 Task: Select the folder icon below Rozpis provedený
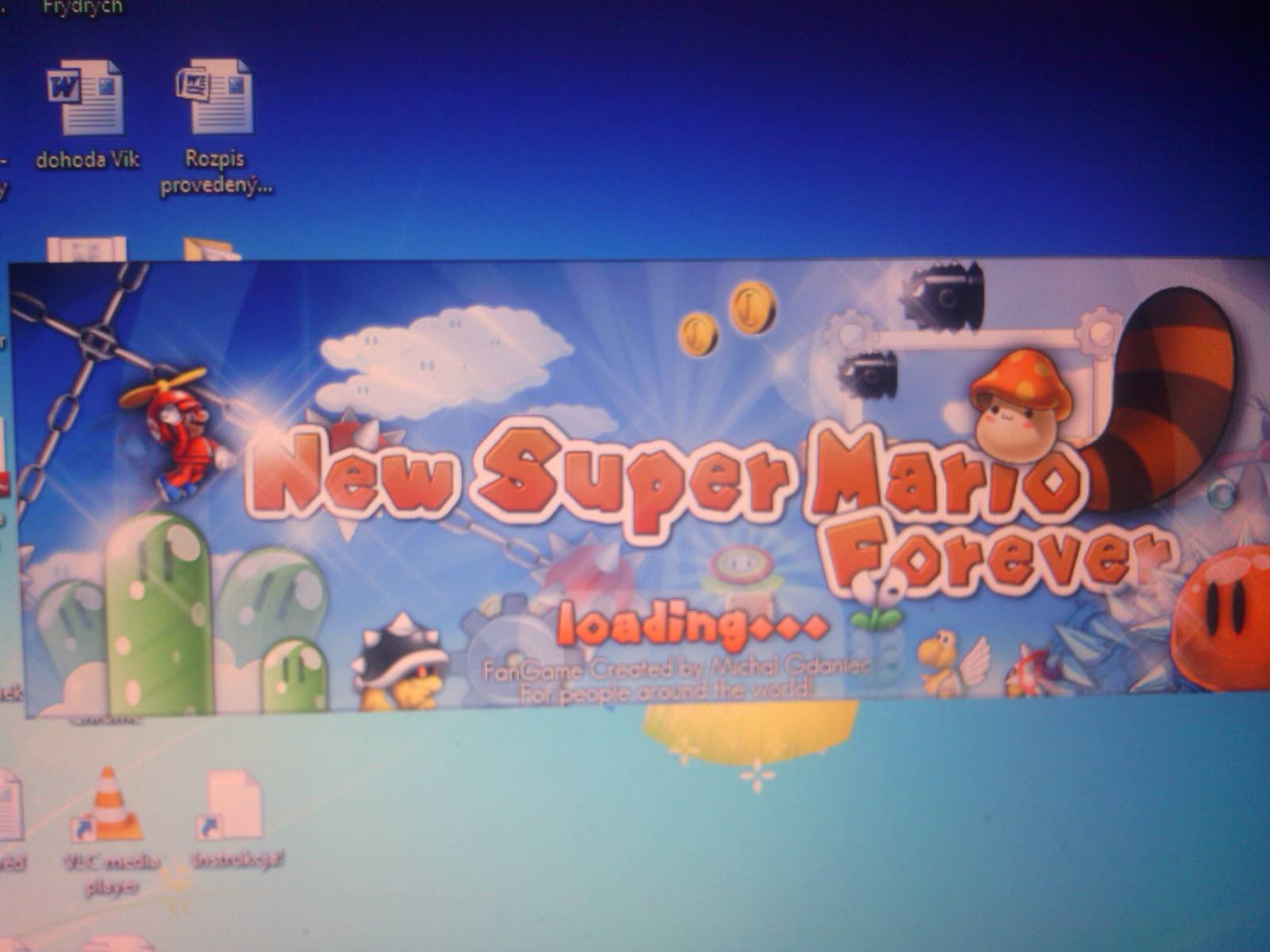tap(212, 248)
